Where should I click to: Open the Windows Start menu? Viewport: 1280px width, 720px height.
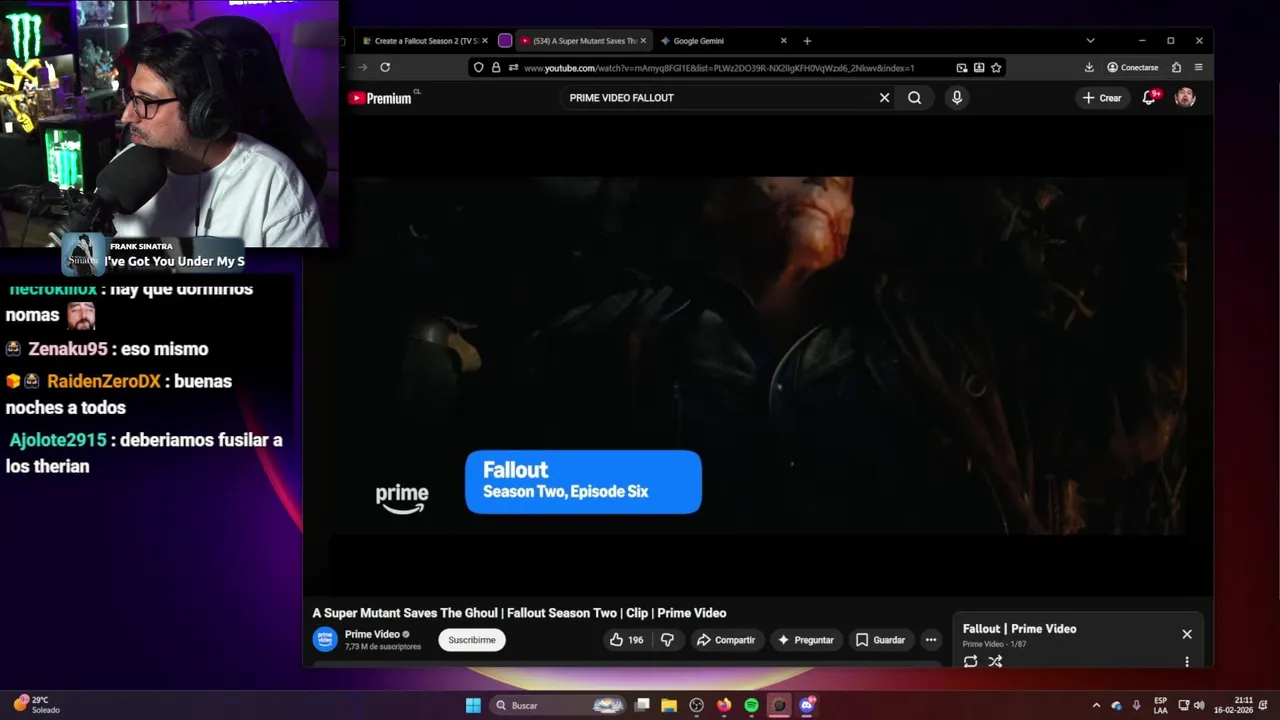click(x=473, y=705)
